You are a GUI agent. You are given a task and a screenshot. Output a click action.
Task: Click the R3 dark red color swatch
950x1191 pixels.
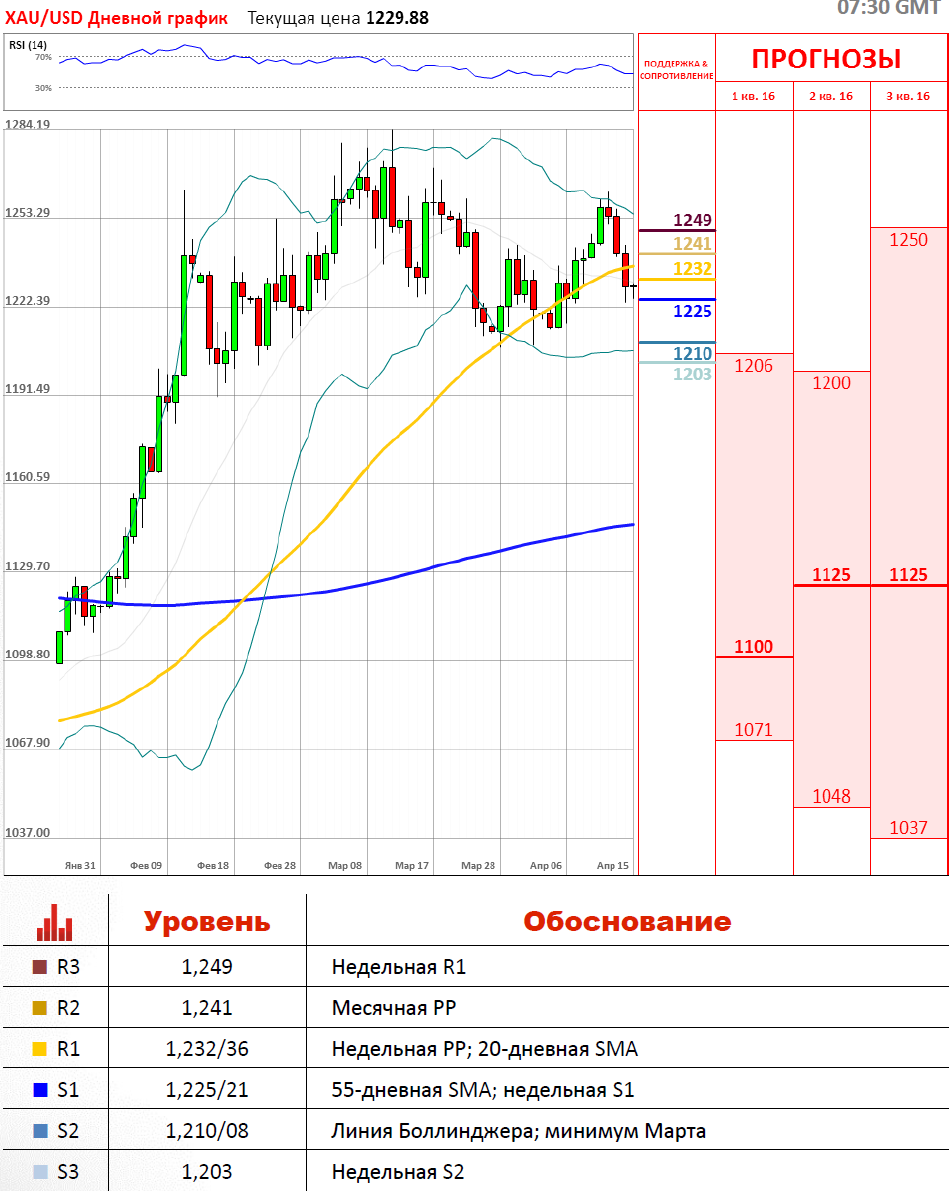point(40,967)
